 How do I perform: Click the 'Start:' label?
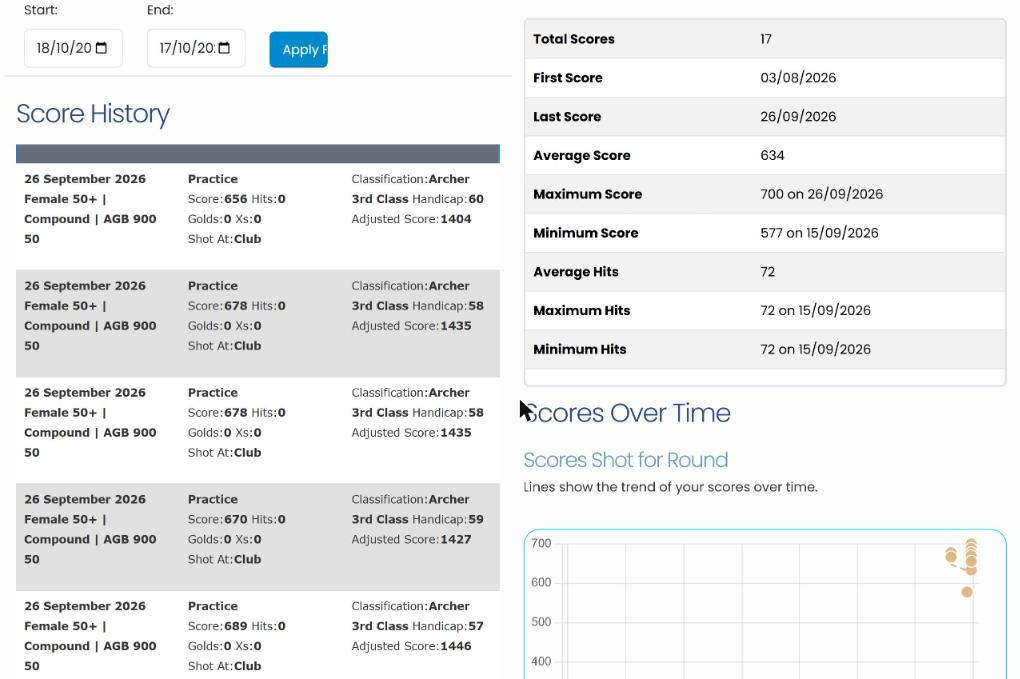tap(41, 10)
